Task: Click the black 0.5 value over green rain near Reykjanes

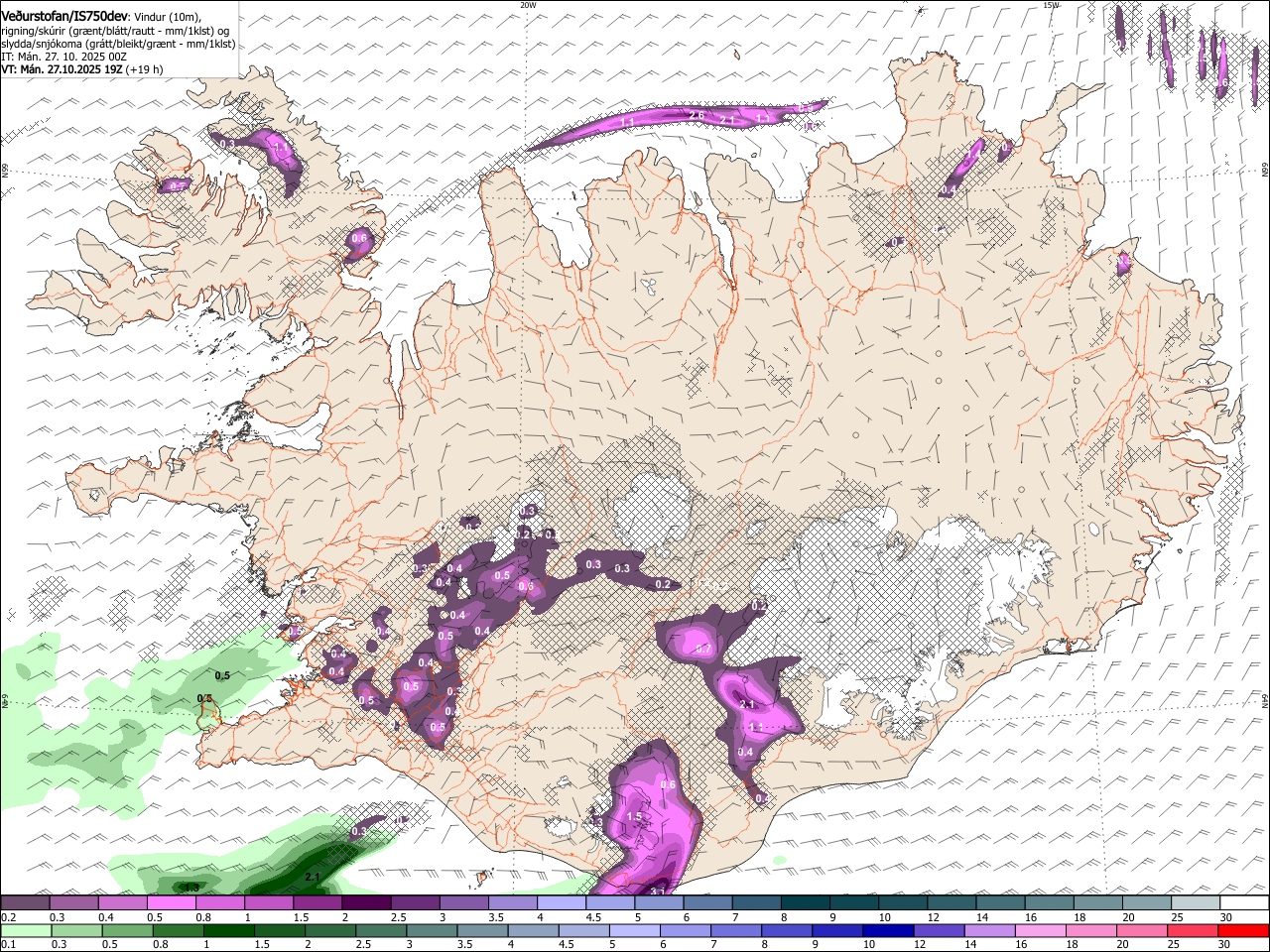Action: click(x=222, y=675)
